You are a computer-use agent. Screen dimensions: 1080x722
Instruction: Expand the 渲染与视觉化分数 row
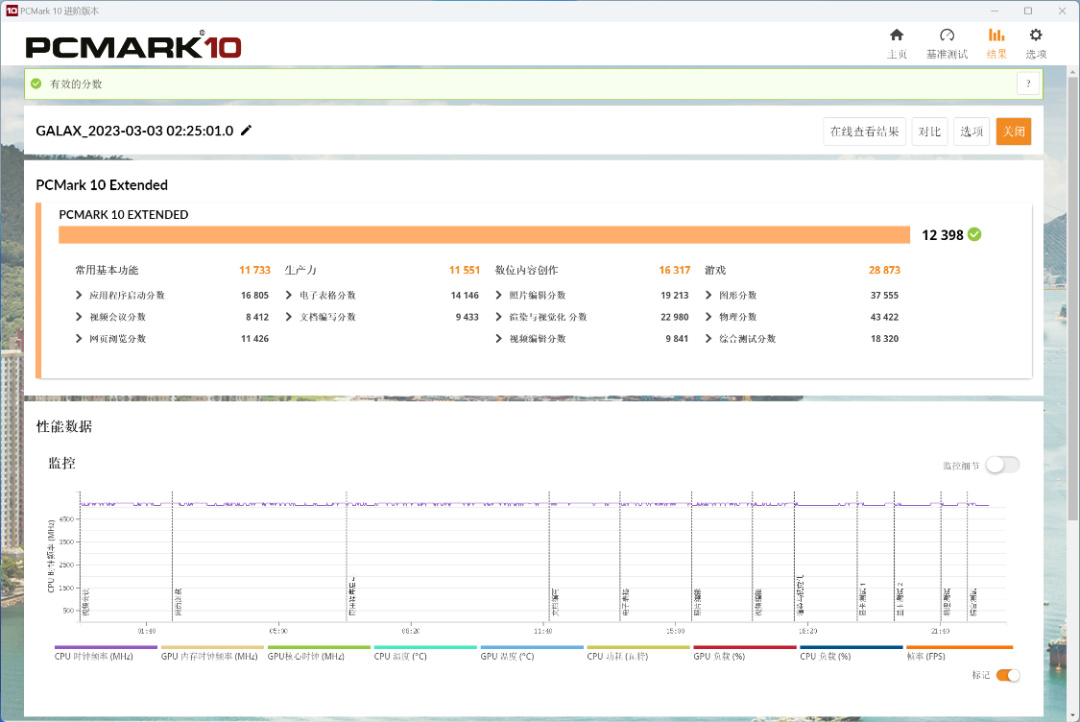point(499,317)
